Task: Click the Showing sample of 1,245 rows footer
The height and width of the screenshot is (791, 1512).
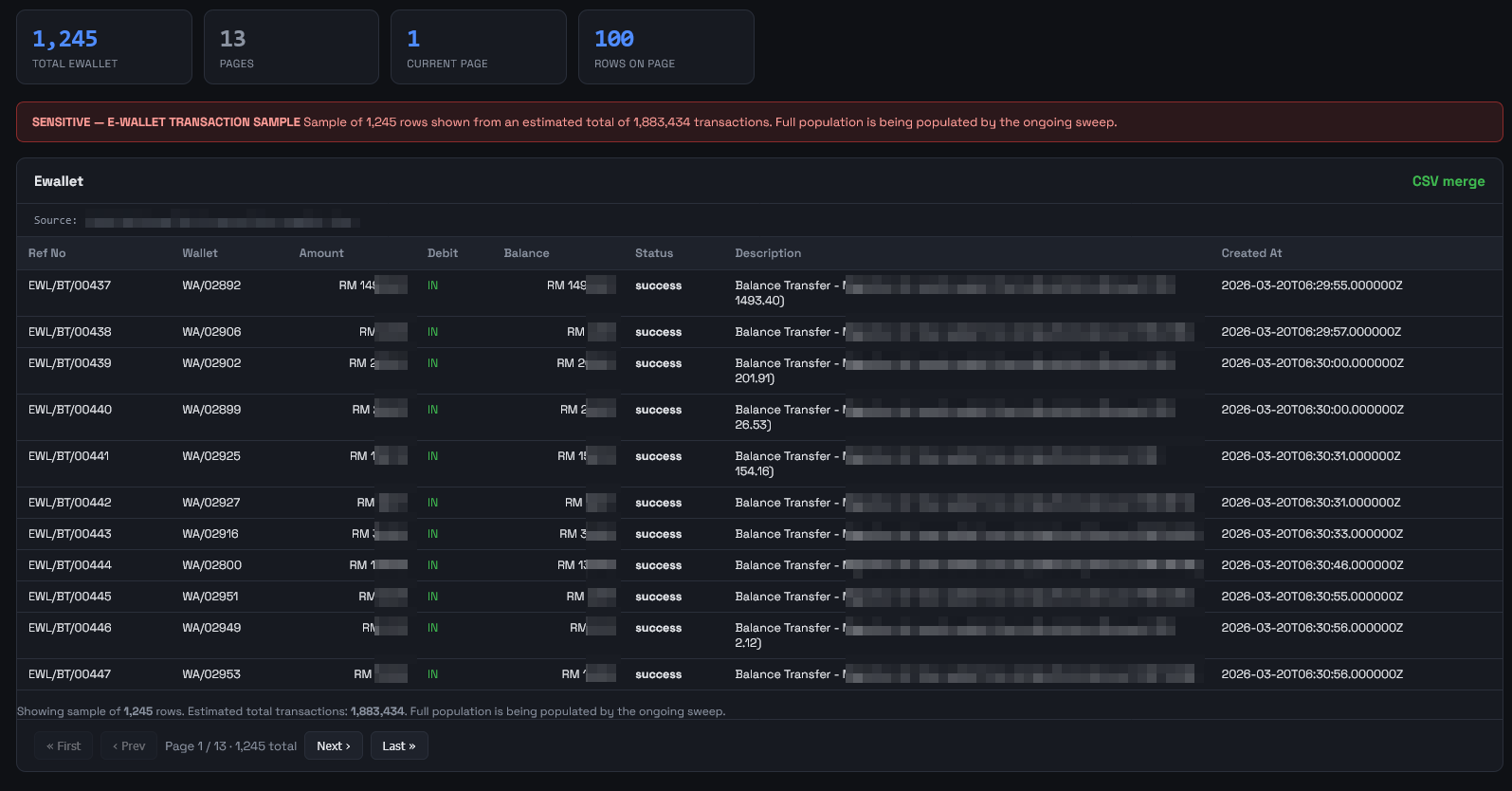Action: 371,711
